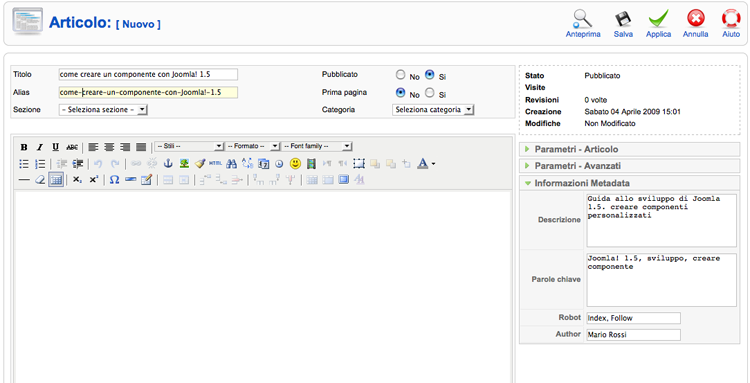Click the Titolo input field
This screenshot has height=383, width=750.
point(148,74)
